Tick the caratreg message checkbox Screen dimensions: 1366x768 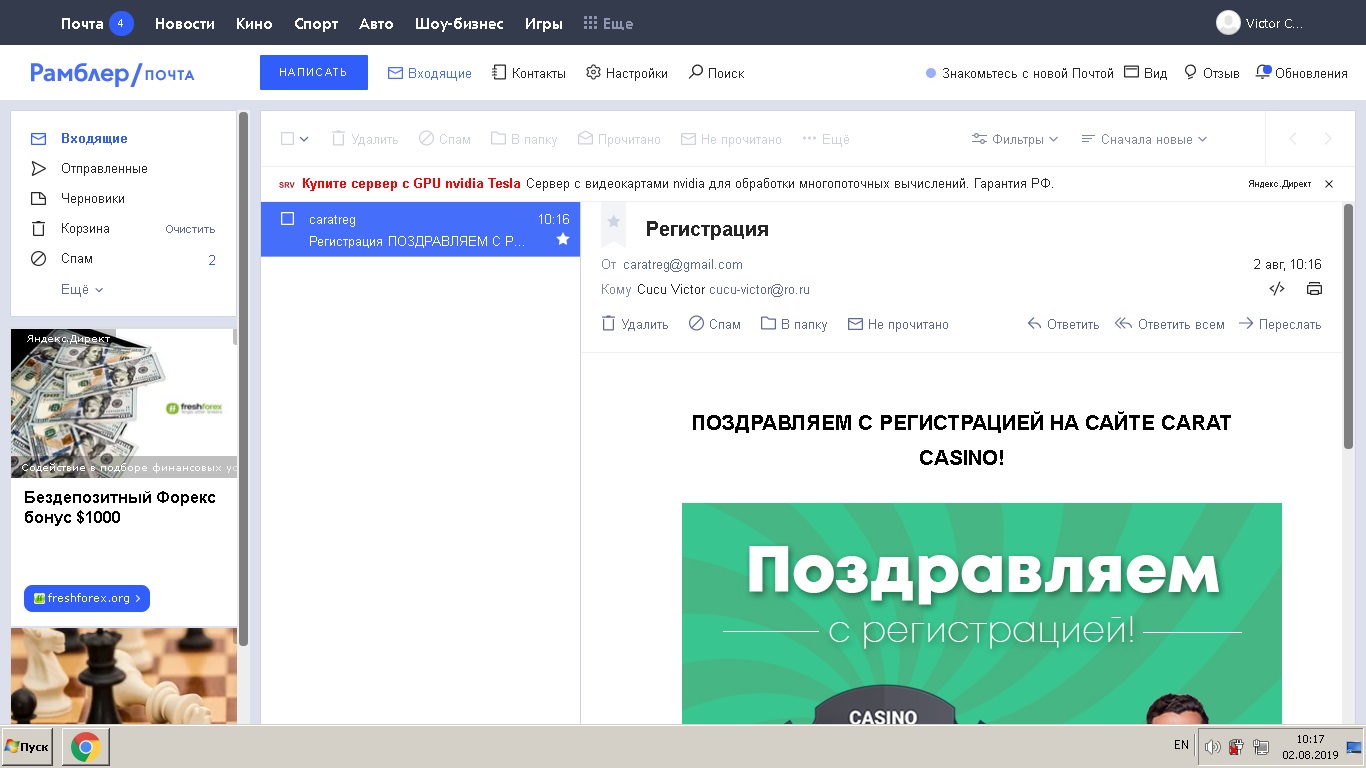pyautogui.click(x=287, y=219)
